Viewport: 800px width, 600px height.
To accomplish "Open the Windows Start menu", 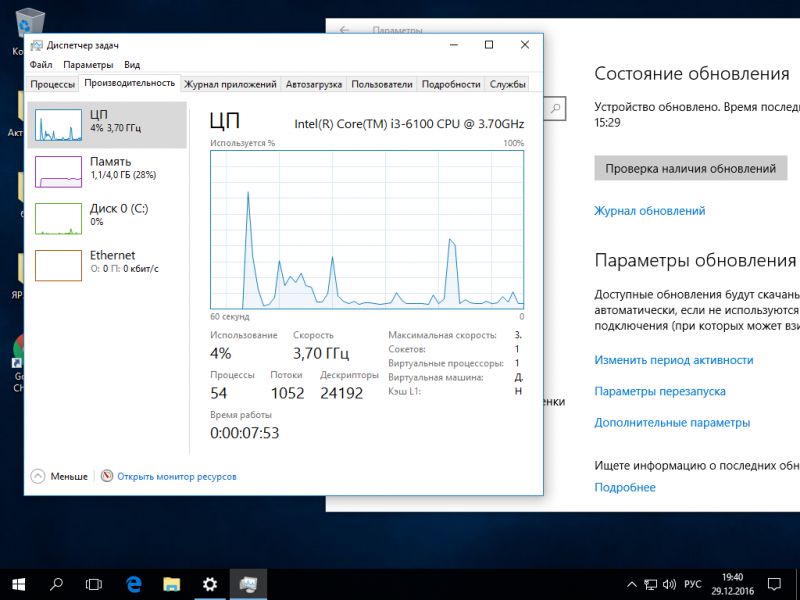I will 18,584.
